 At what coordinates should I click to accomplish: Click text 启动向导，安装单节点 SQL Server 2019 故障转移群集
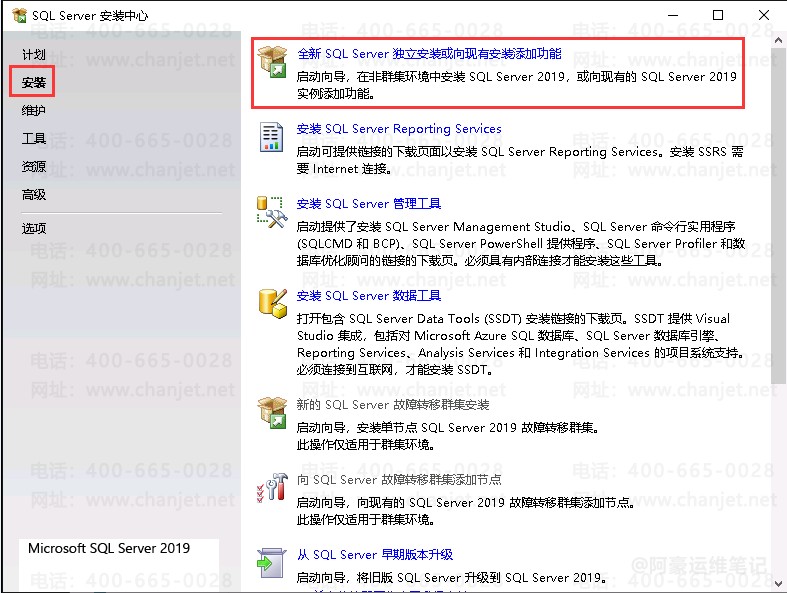point(448,428)
